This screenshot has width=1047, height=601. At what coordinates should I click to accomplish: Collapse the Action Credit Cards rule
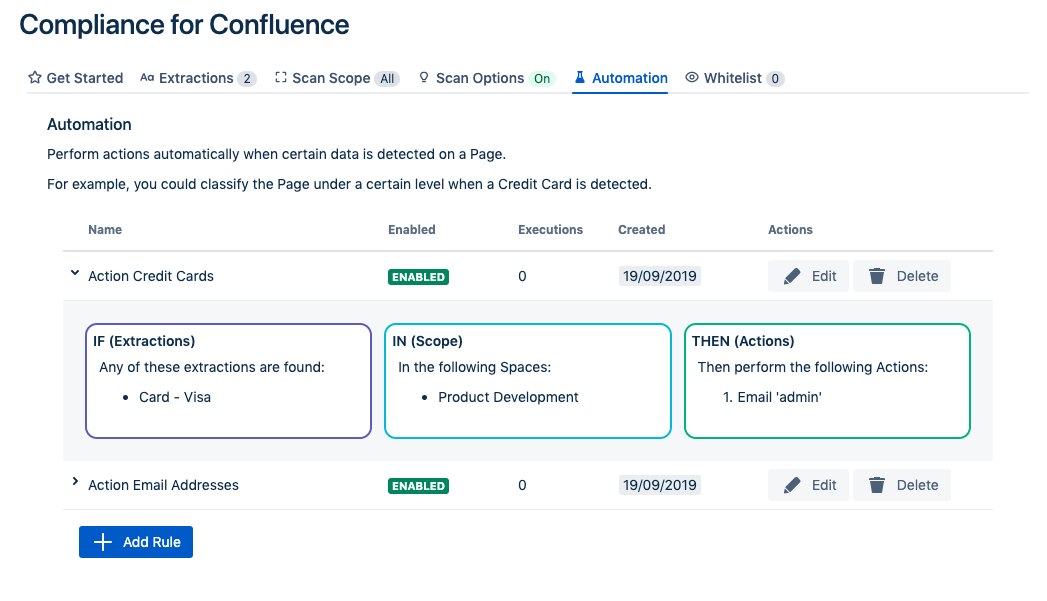coord(75,273)
